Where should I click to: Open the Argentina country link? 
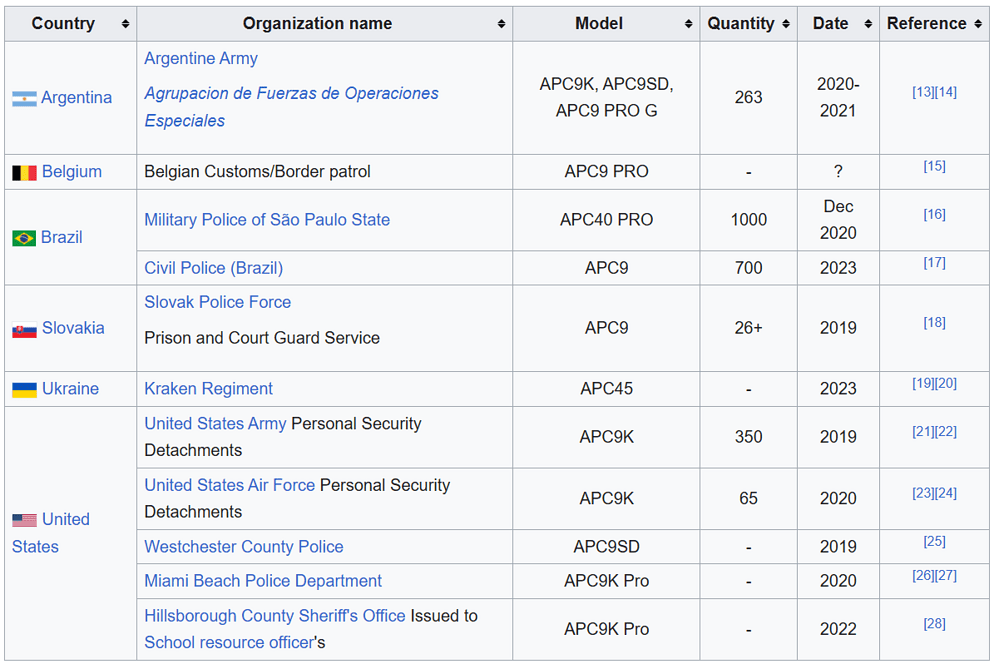(x=76, y=97)
